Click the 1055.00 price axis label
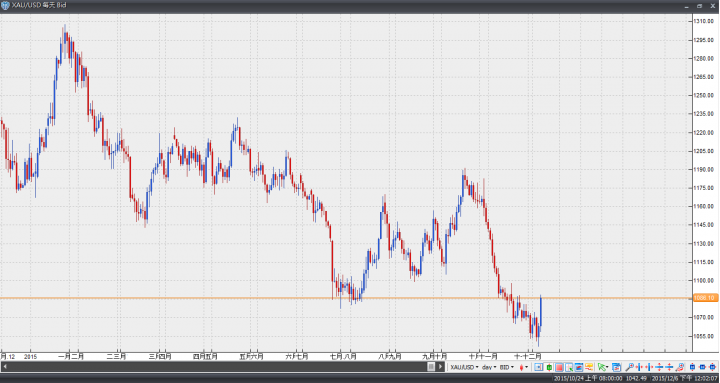 (703, 336)
